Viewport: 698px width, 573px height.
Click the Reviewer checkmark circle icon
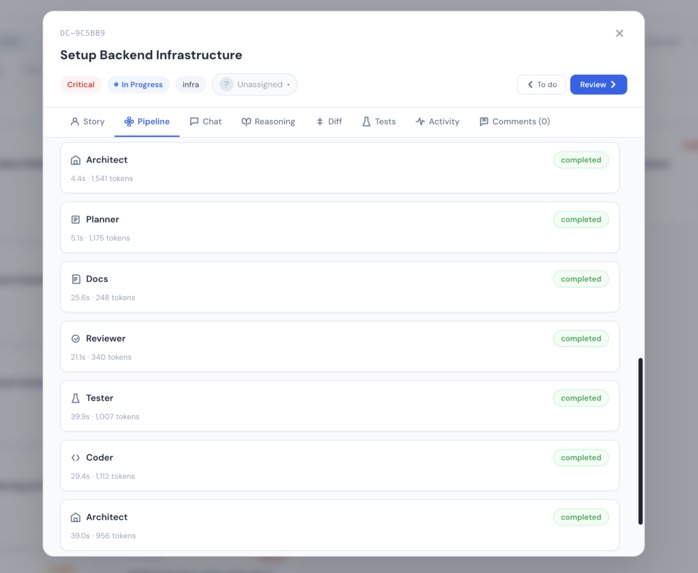[x=76, y=339]
